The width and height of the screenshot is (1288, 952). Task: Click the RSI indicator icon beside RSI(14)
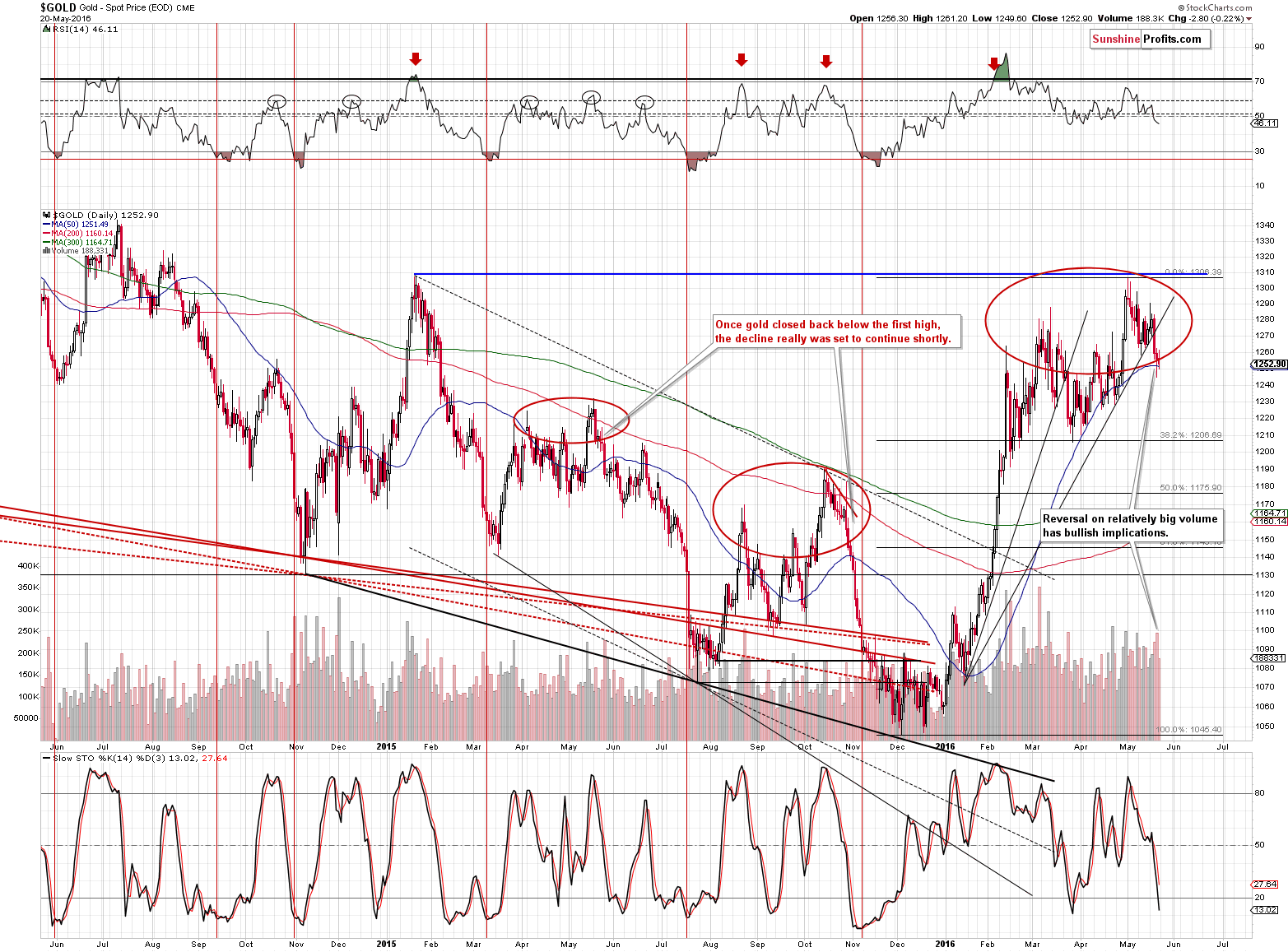(x=46, y=29)
